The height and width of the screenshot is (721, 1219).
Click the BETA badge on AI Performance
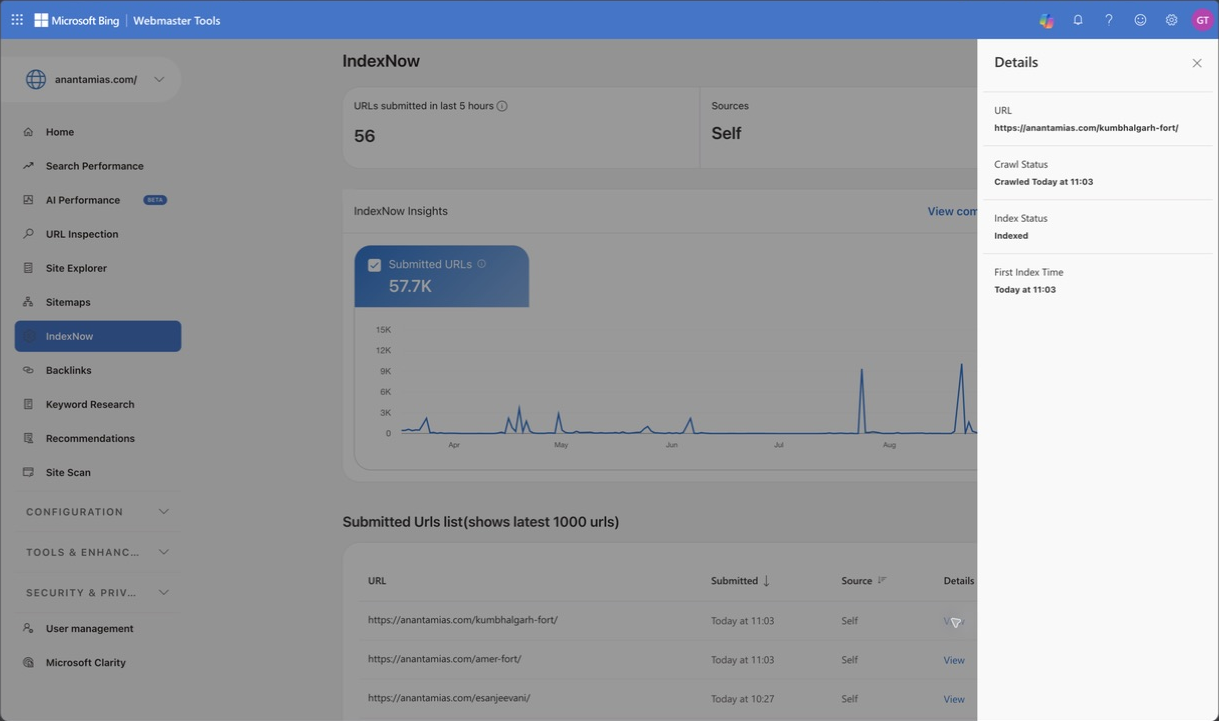[x=155, y=200]
